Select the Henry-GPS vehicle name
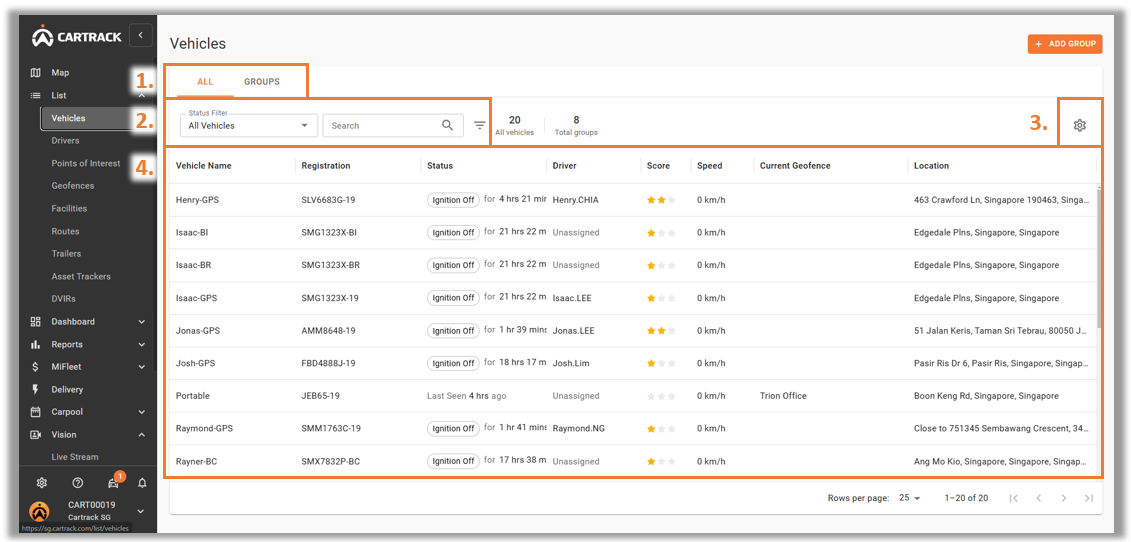Screen dimensions: 1131x542 pos(197,200)
